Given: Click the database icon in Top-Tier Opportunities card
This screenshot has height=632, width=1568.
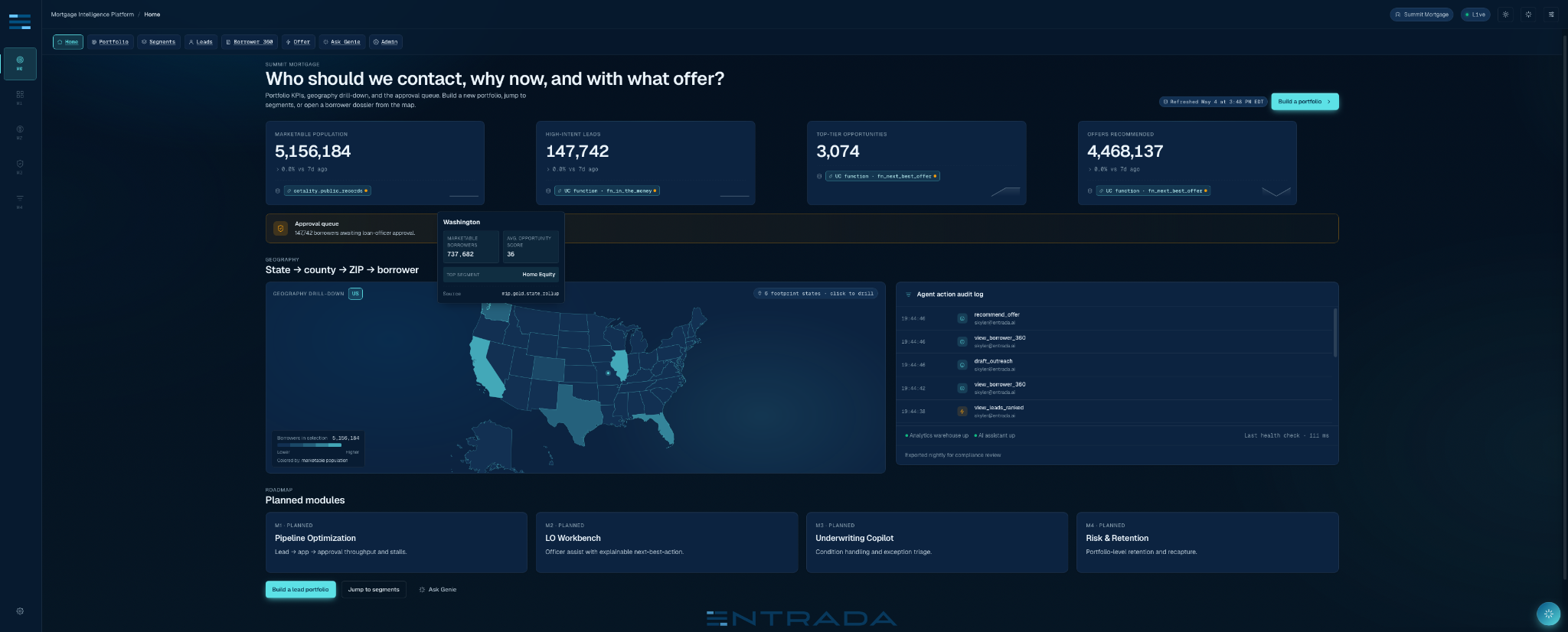Looking at the screenshot, I should coord(819,176).
